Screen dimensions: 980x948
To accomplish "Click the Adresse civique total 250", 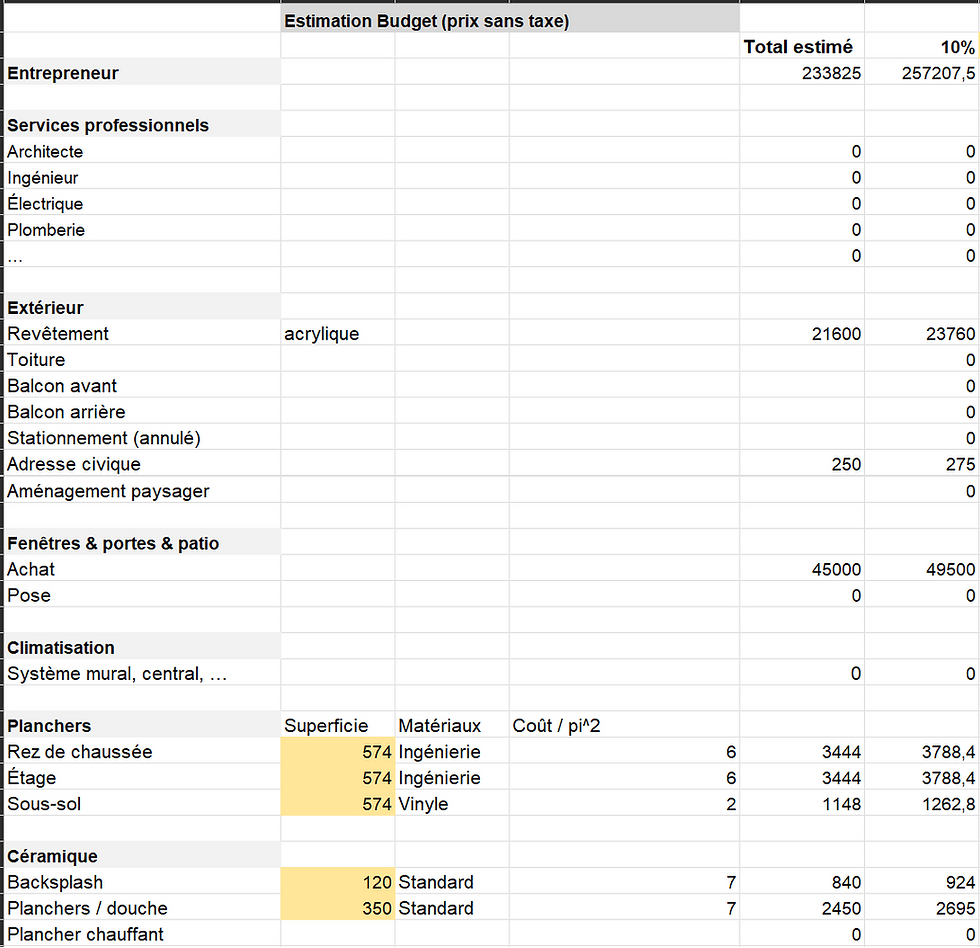I will tap(802, 464).
